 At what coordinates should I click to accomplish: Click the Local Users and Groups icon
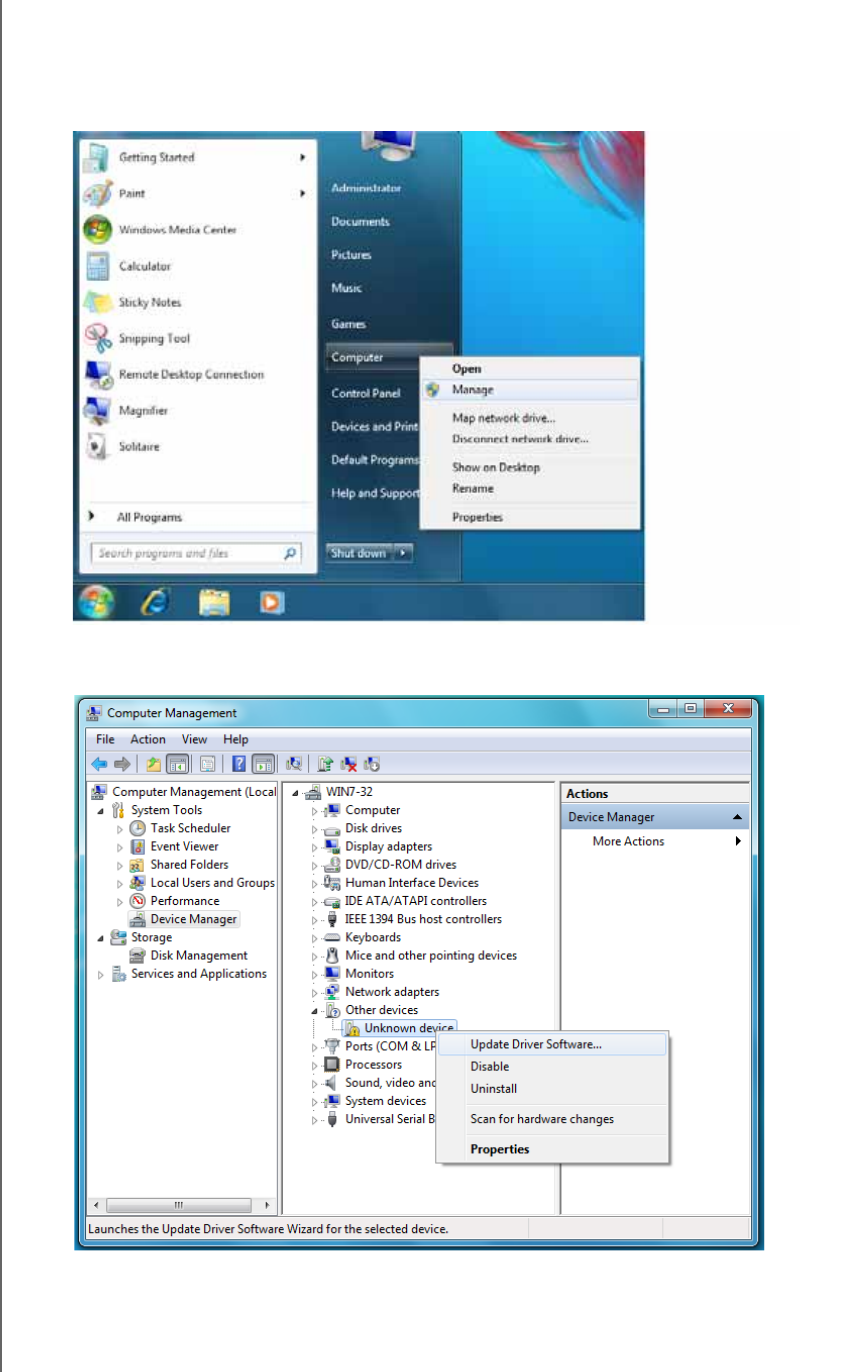(139, 882)
